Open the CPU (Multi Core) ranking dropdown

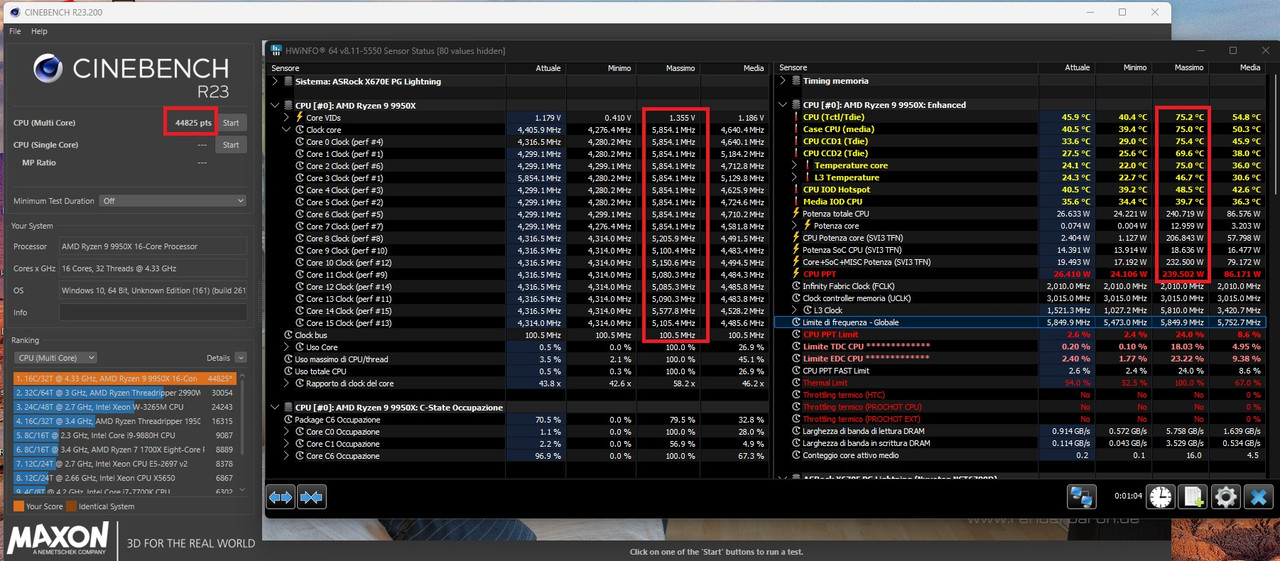55,357
